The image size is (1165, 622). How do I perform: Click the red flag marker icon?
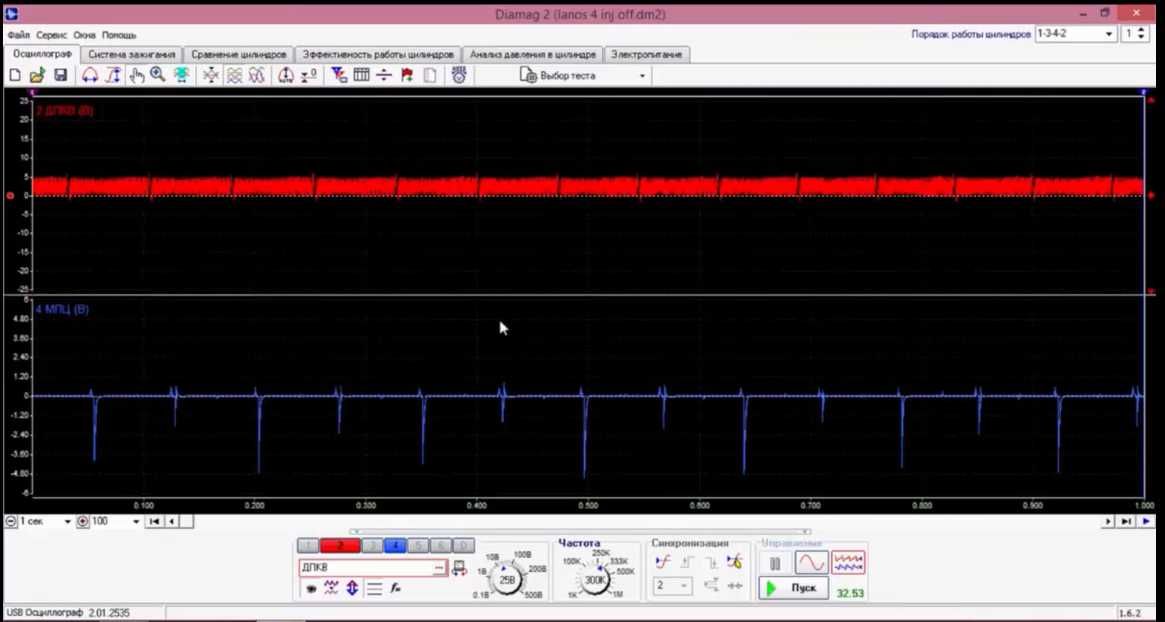tap(406, 75)
